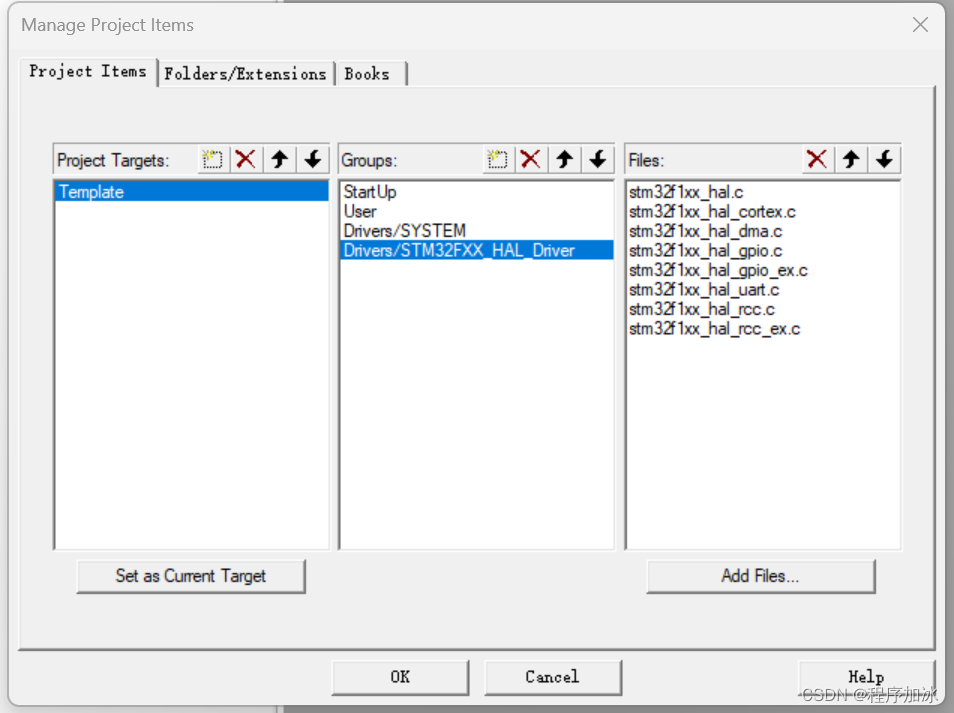Open Help for this dialog
The height and width of the screenshot is (713, 954).
(x=866, y=677)
